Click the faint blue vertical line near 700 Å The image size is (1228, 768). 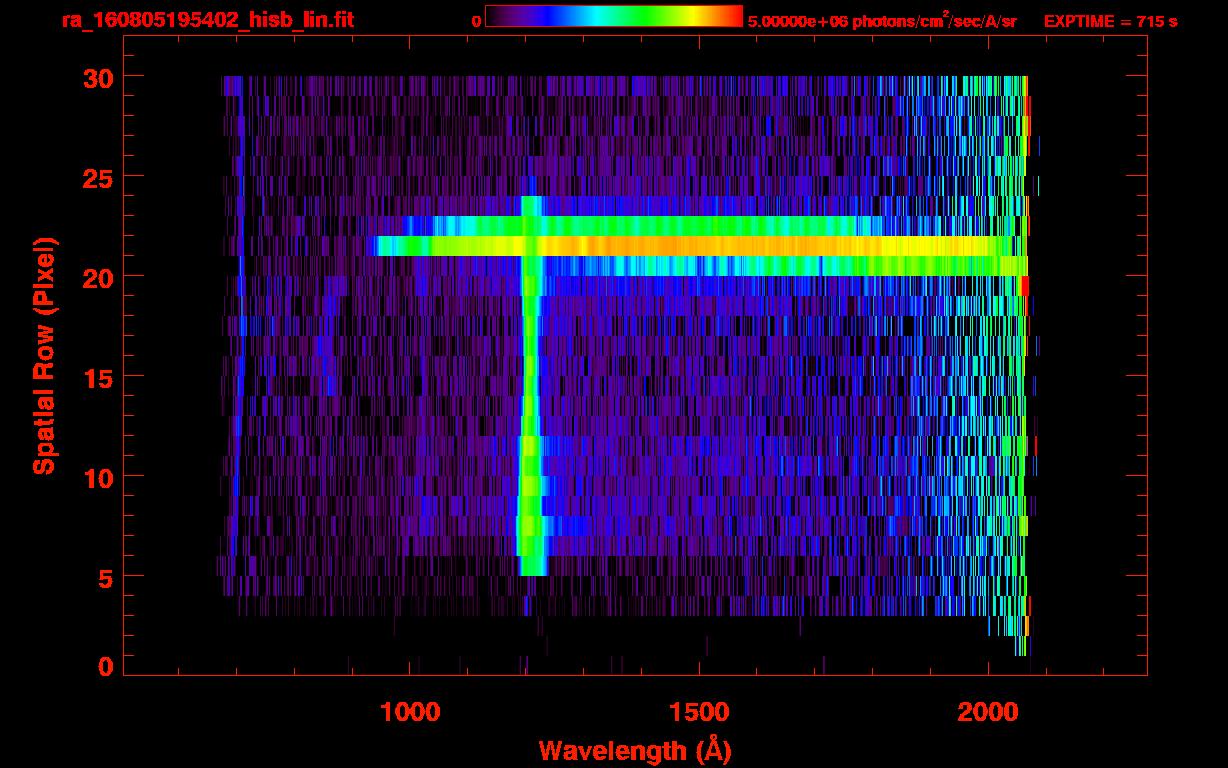(x=238, y=315)
